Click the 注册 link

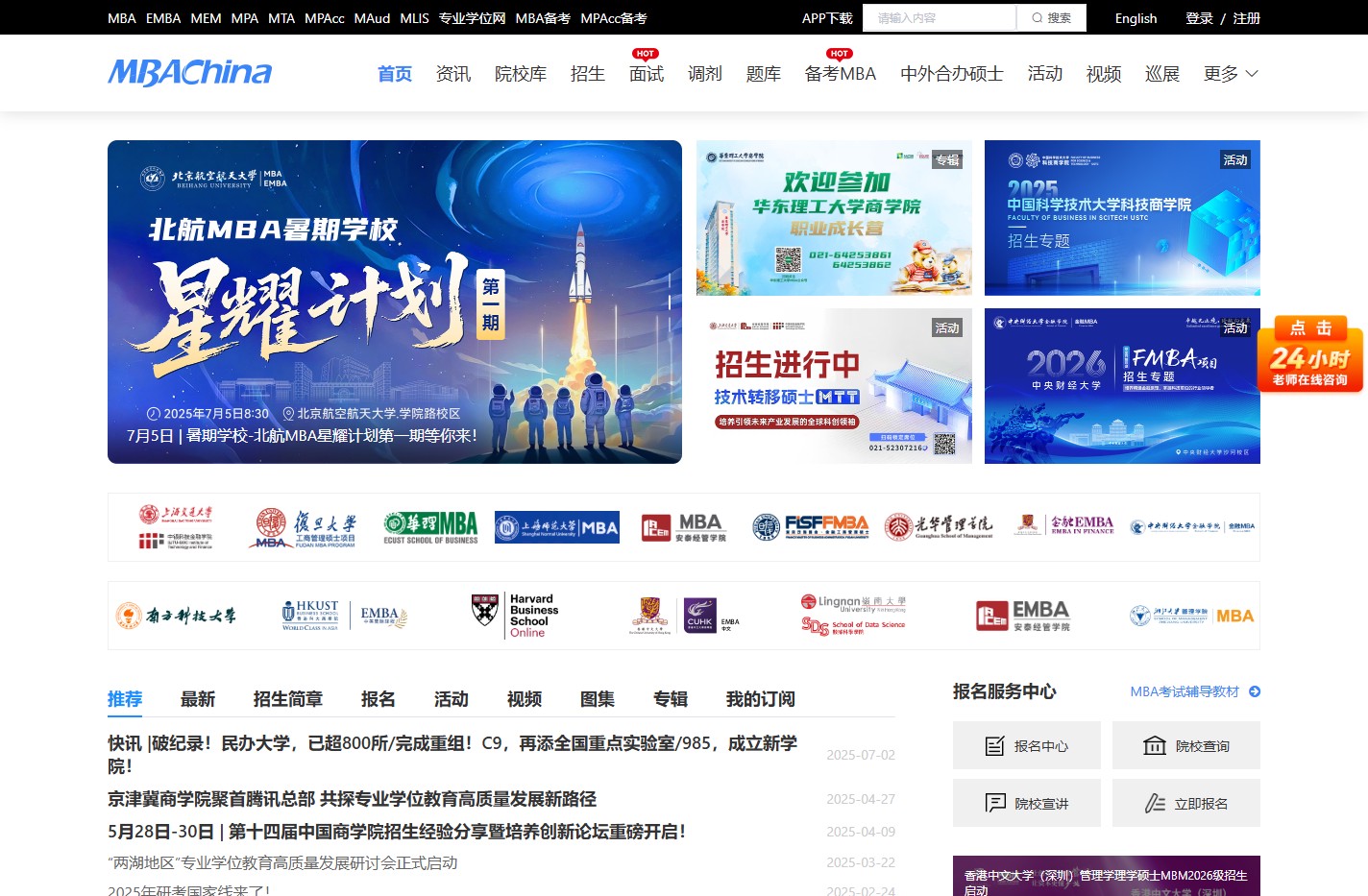[x=1246, y=18]
